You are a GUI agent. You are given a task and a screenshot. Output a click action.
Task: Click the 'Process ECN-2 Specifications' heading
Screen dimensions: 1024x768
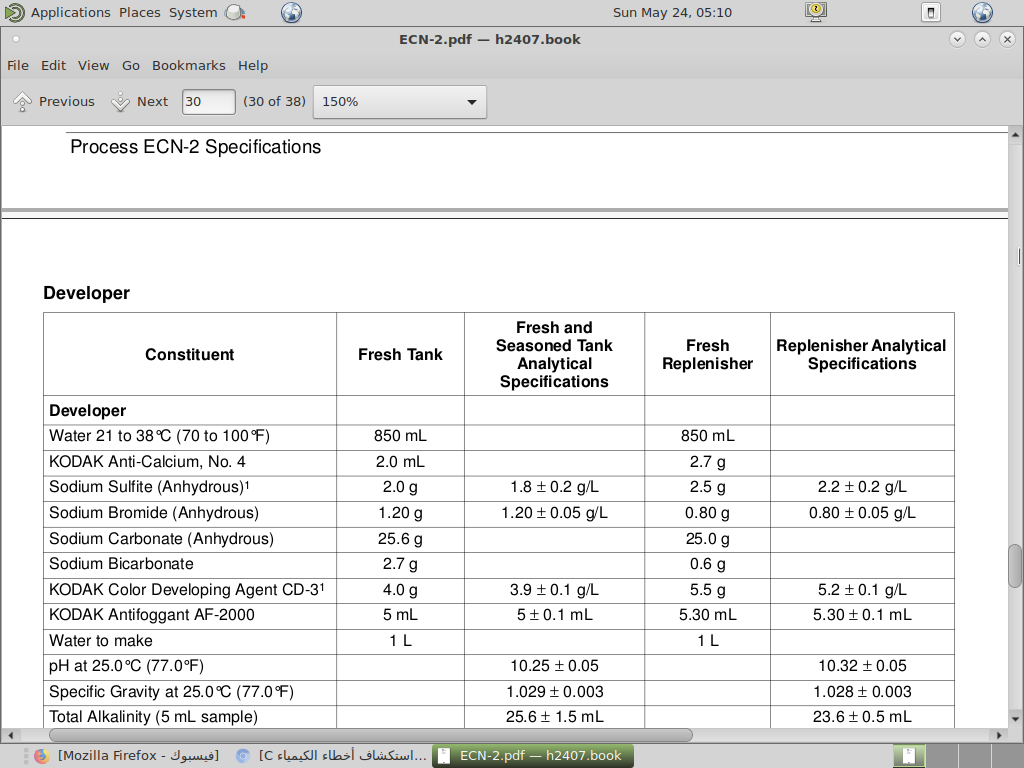tap(195, 147)
